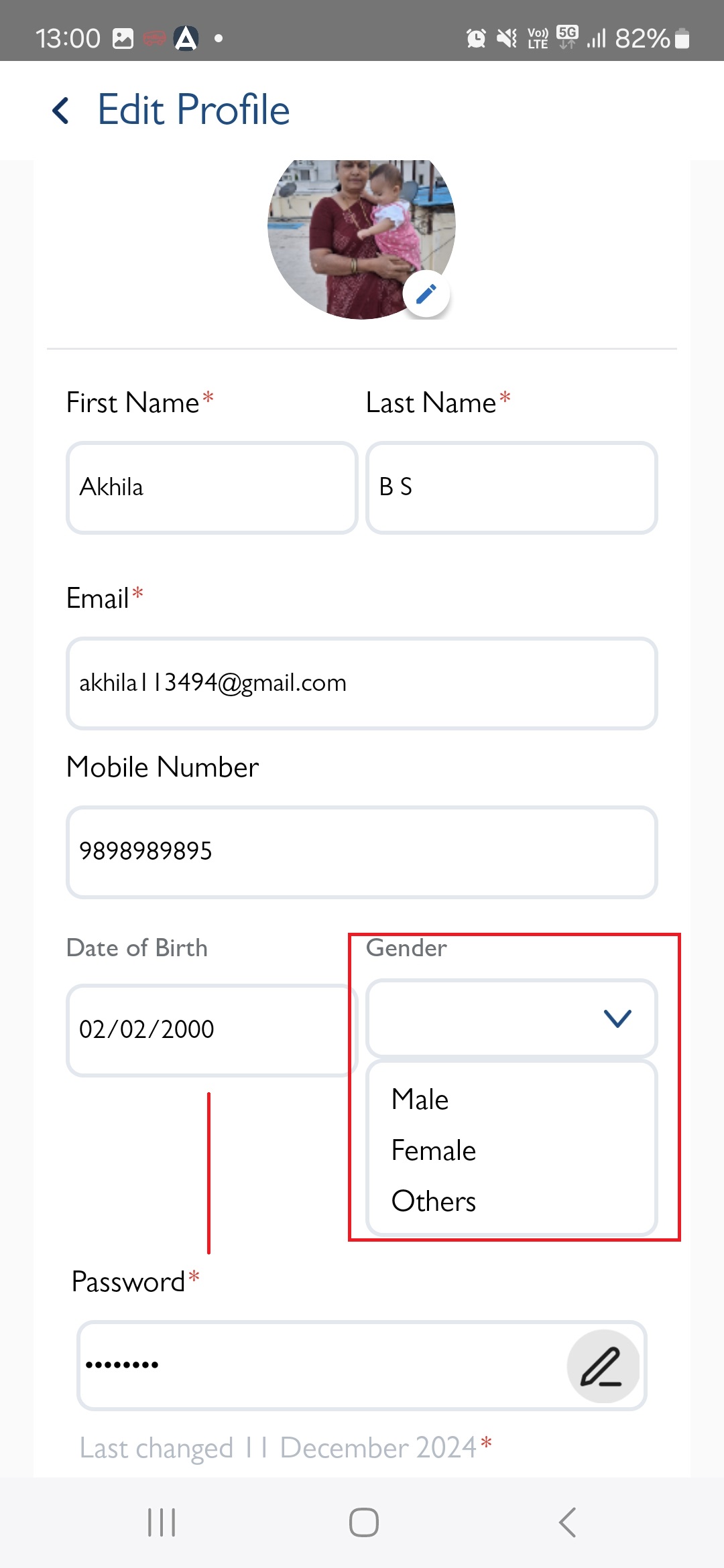Tap the masked Password field
Screen dimensions: 724x1568
point(362,1366)
